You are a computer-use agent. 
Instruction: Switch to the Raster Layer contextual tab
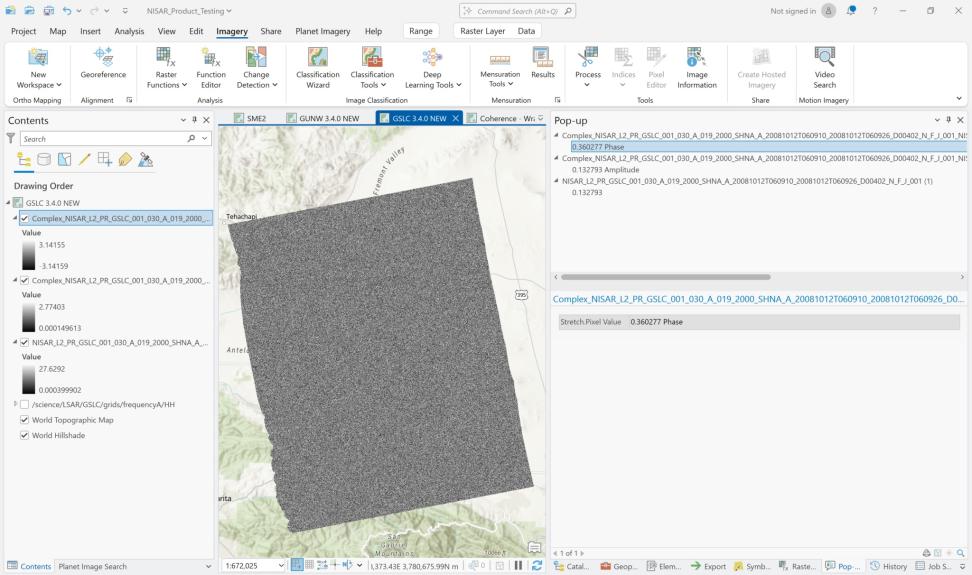click(x=482, y=31)
